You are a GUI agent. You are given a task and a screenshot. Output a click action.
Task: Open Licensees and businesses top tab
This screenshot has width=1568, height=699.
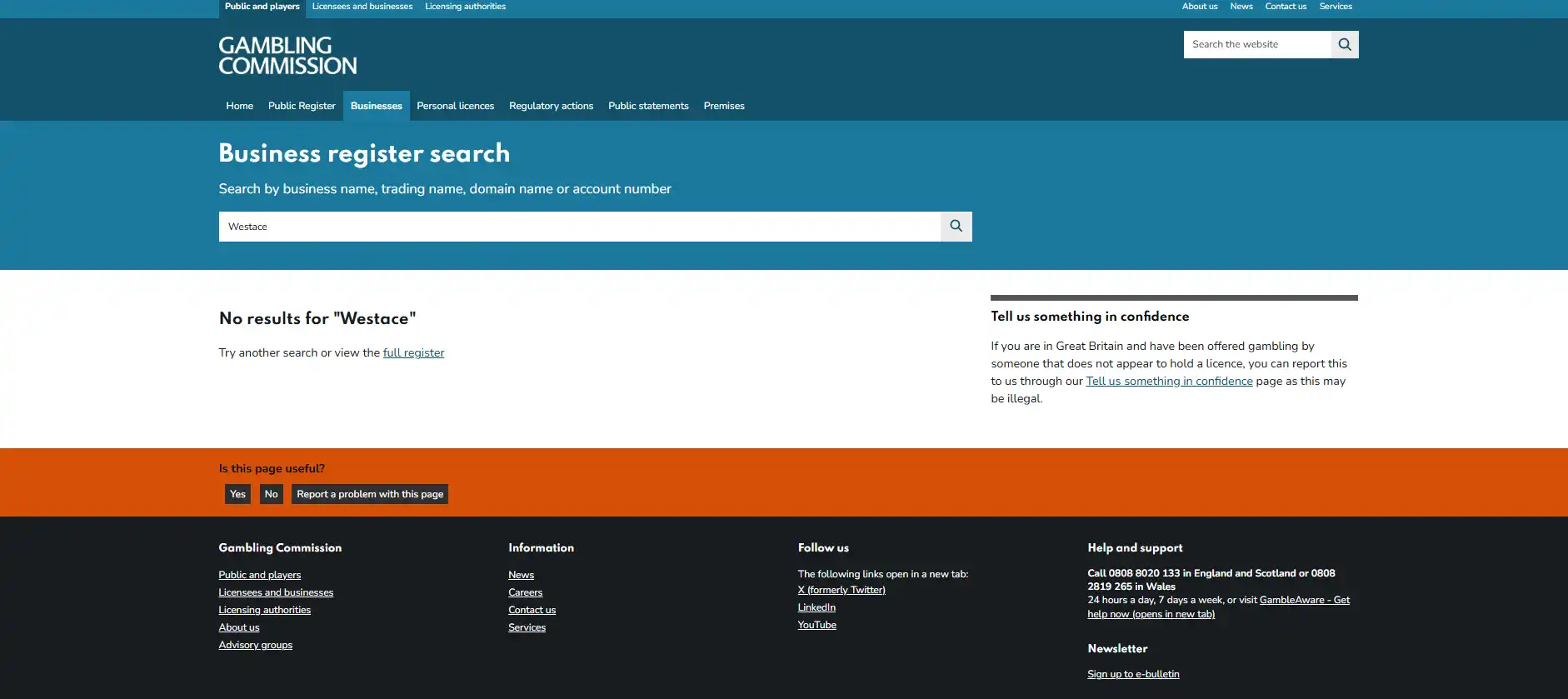(362, 7)
